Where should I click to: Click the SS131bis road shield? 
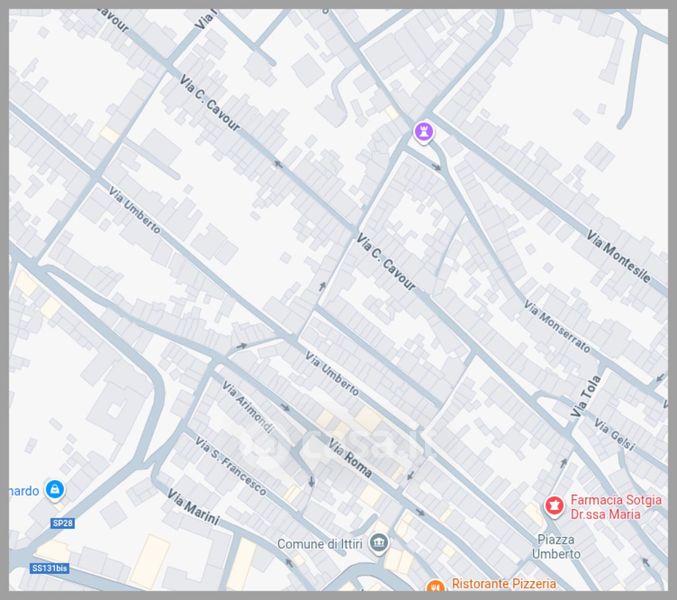tap(50, 568)
